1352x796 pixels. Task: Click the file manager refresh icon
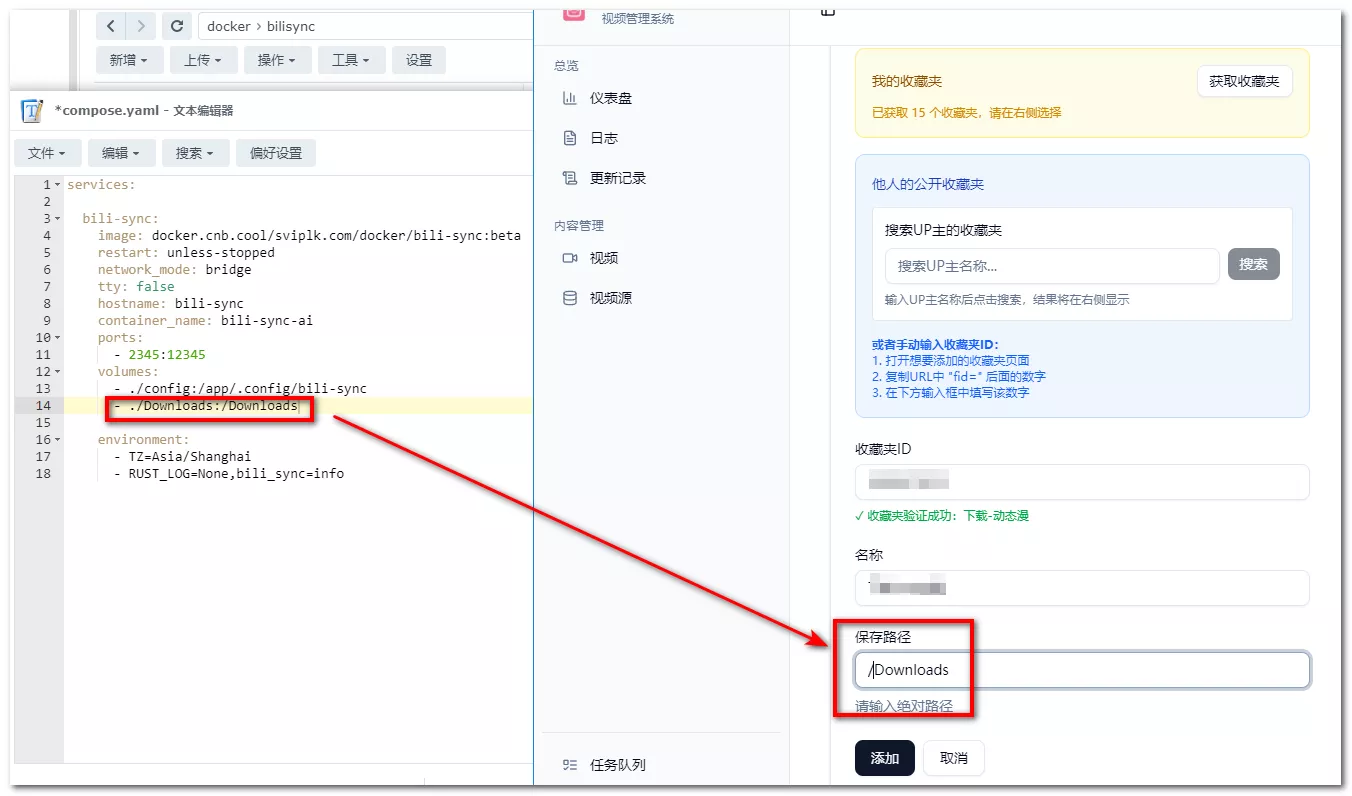(177, 26)
